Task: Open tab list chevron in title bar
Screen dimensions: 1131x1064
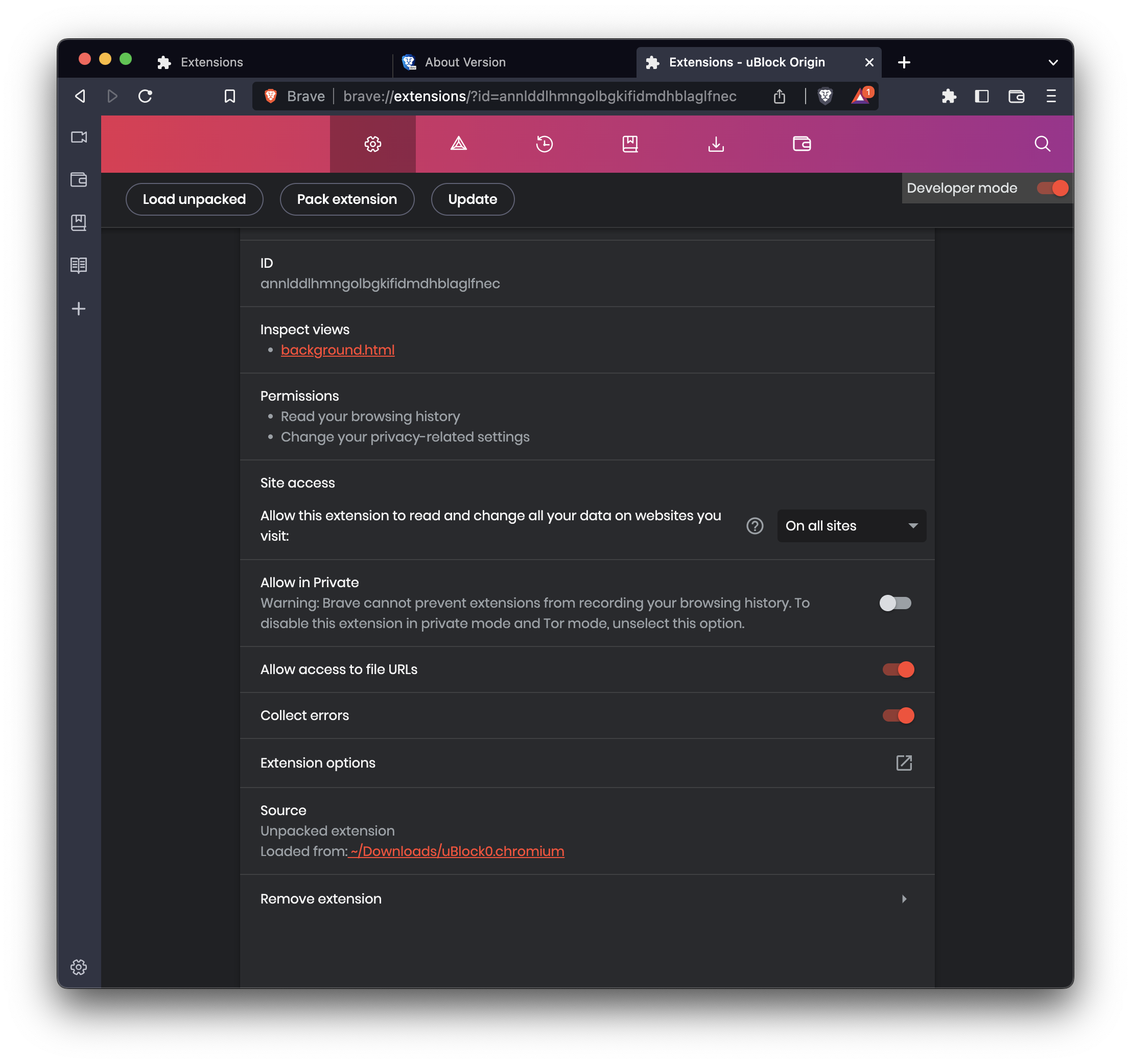Action: coord(1053,63)
